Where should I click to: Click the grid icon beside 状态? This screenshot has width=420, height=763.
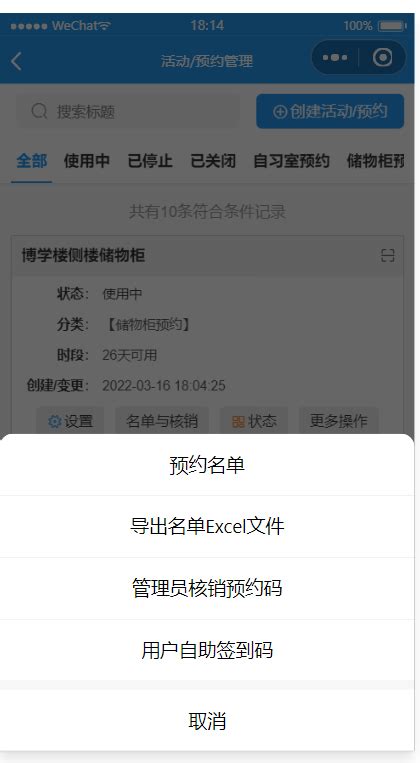click(x=238, y=421)
